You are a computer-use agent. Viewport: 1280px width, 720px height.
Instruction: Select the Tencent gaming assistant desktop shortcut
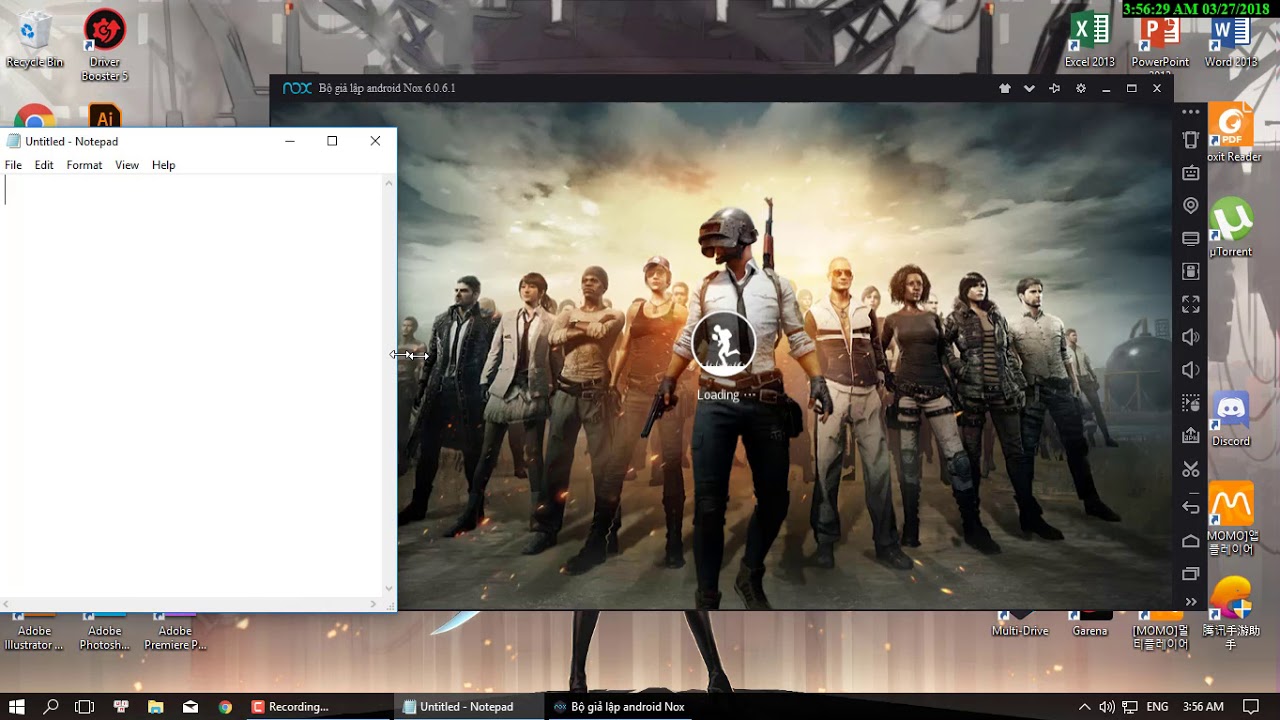point(1231,613)
